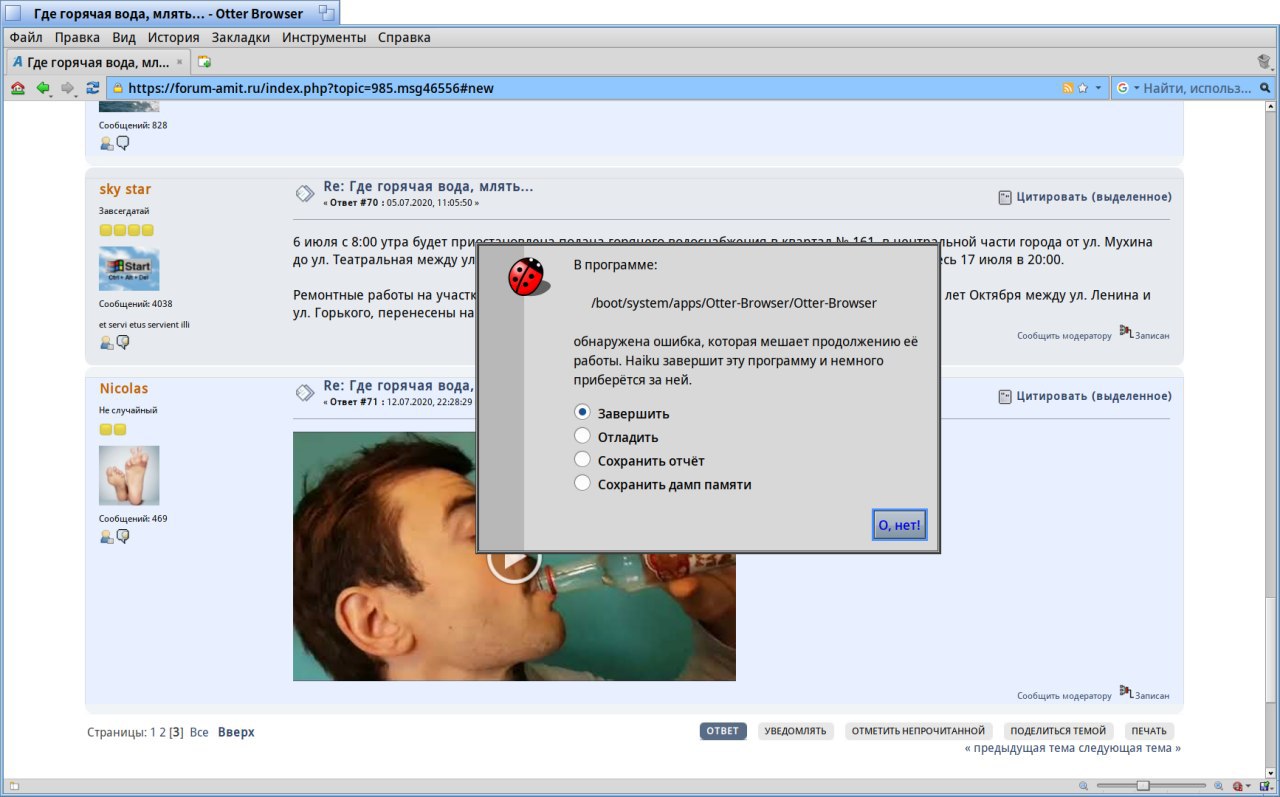Send a personal message to Nicolas

point(123,537)
